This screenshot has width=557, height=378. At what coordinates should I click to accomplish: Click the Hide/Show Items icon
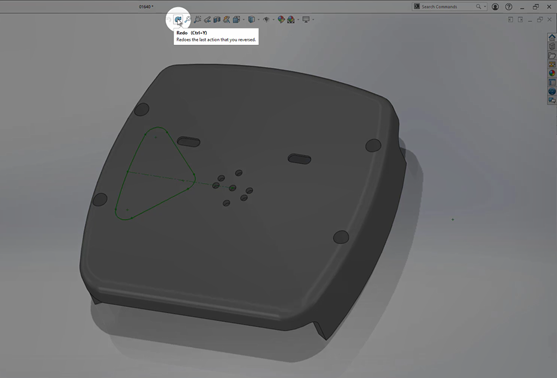pyautogui.click(x=266, y=20)
